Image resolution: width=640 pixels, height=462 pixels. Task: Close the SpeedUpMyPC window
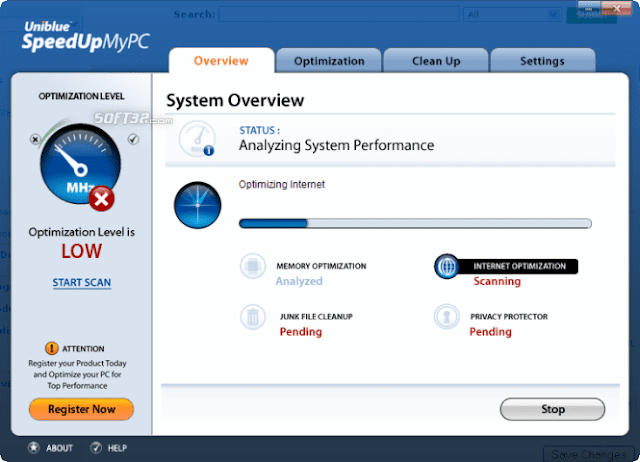(616, 8)
